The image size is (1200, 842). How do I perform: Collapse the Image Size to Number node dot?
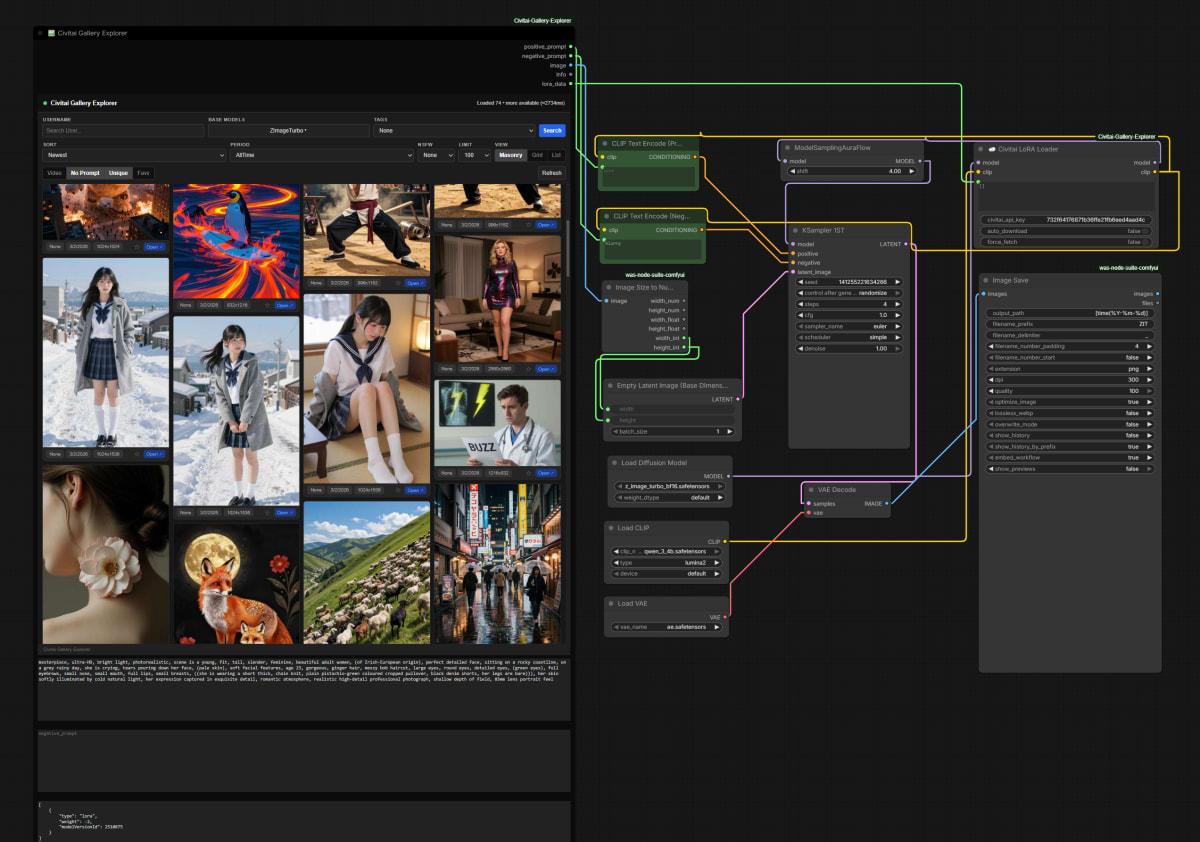click(609, 287)
